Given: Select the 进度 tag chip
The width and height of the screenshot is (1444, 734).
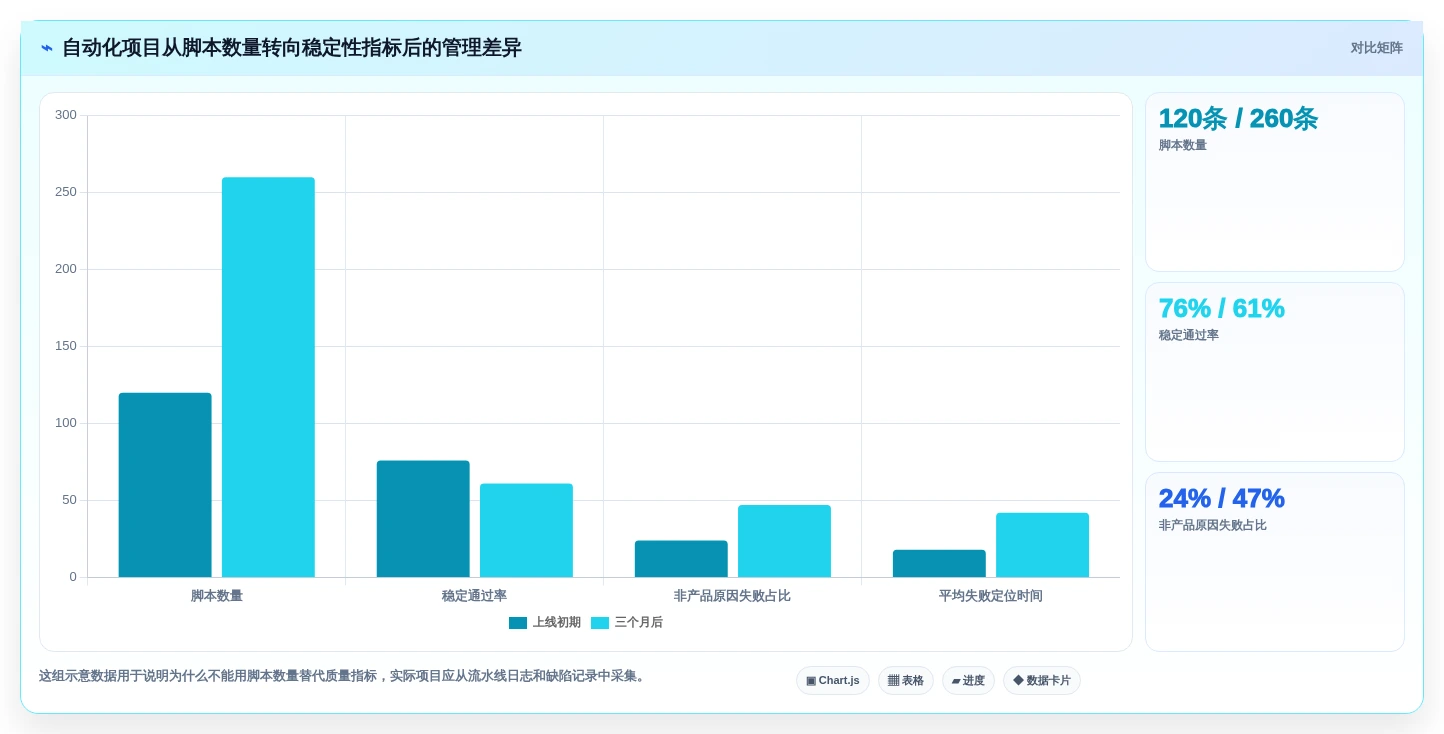Looking at the screenshot, I should click(x=968, y=680).
